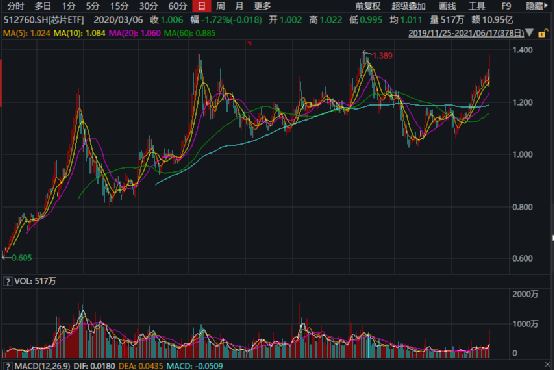The height and width of the screenshot is (370, 554).
Task: Open the 前复权 adjustment dropdown
Action: click(x=367, y=6)
